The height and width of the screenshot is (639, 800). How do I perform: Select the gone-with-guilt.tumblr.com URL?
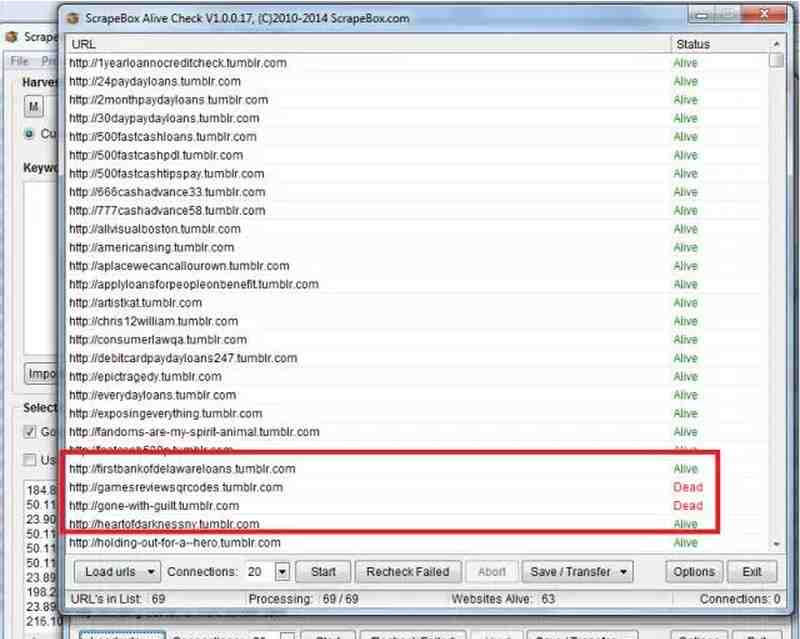[154, 506]
